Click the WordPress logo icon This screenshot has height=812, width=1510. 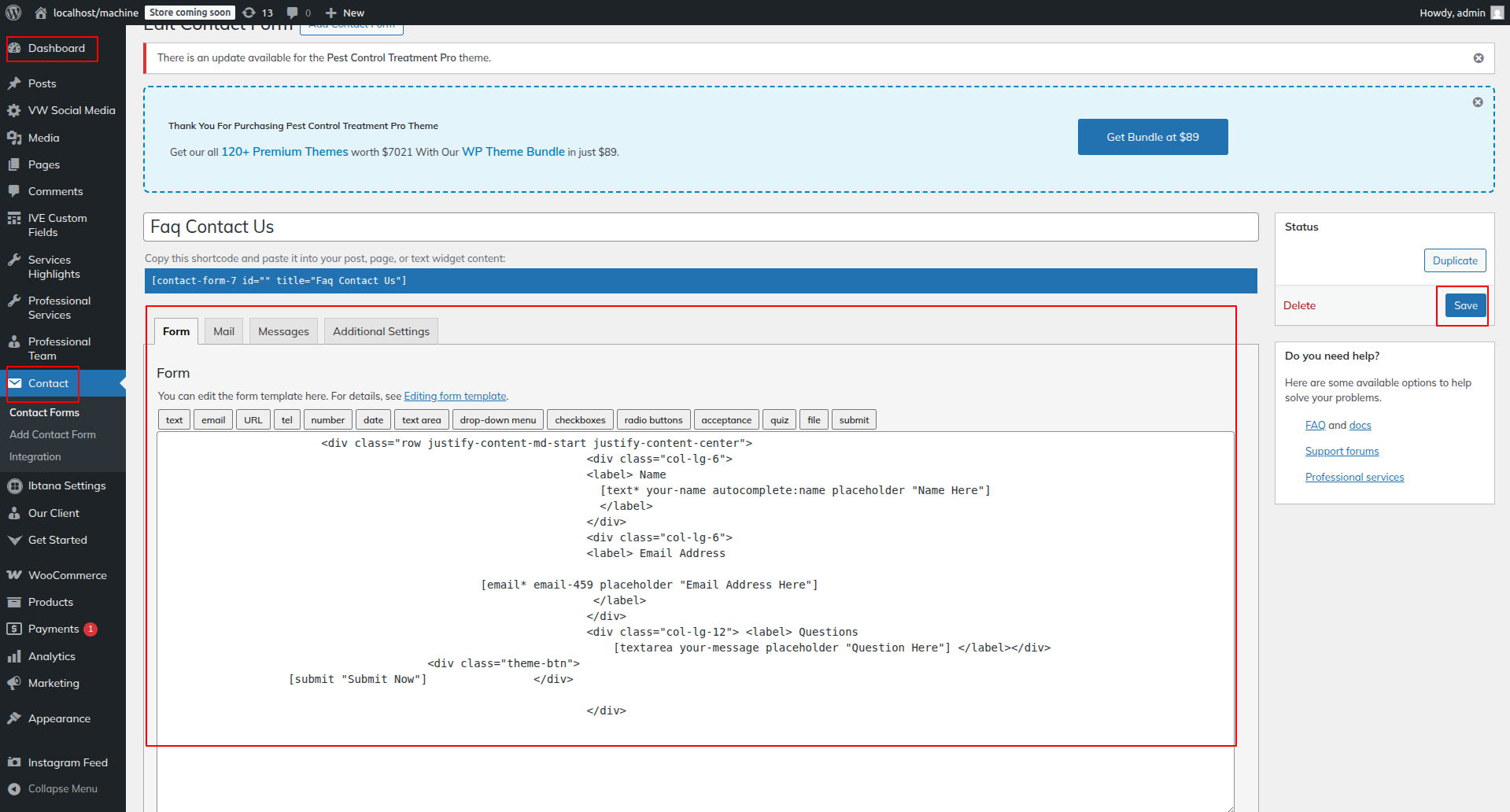[13, 13]
